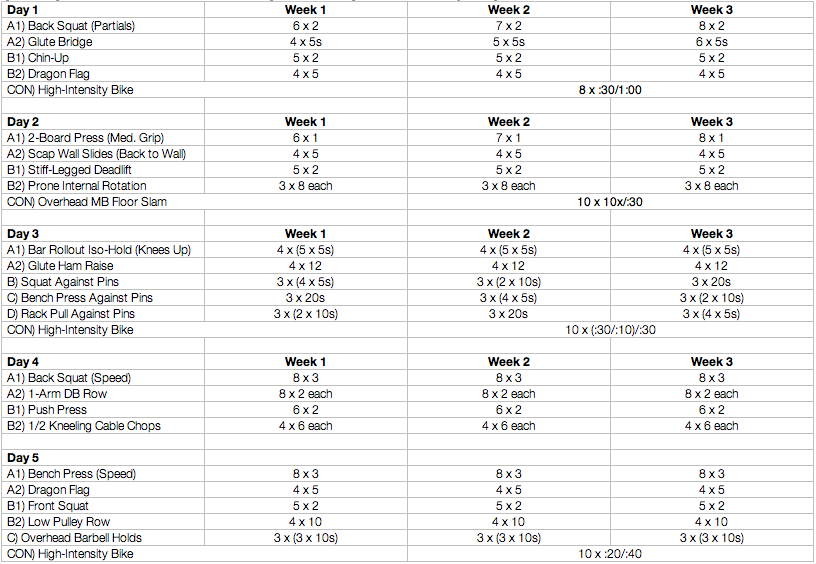Click the 2-Board Press (Med. Grip) cell
This screenshot has width=816, height=564.
(x=103, y=138)
